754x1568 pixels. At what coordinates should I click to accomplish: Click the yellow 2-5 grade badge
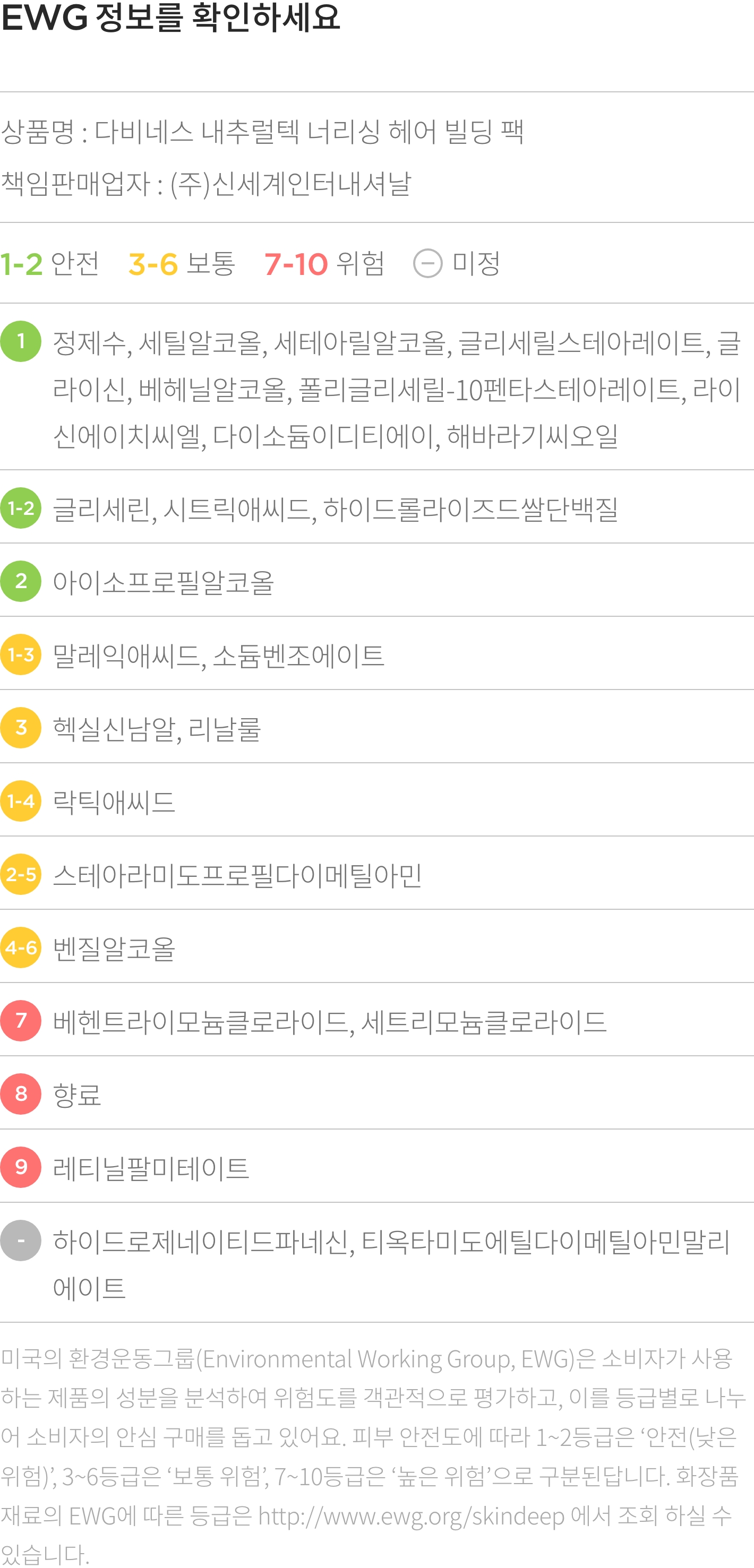(x=21, y=874)
